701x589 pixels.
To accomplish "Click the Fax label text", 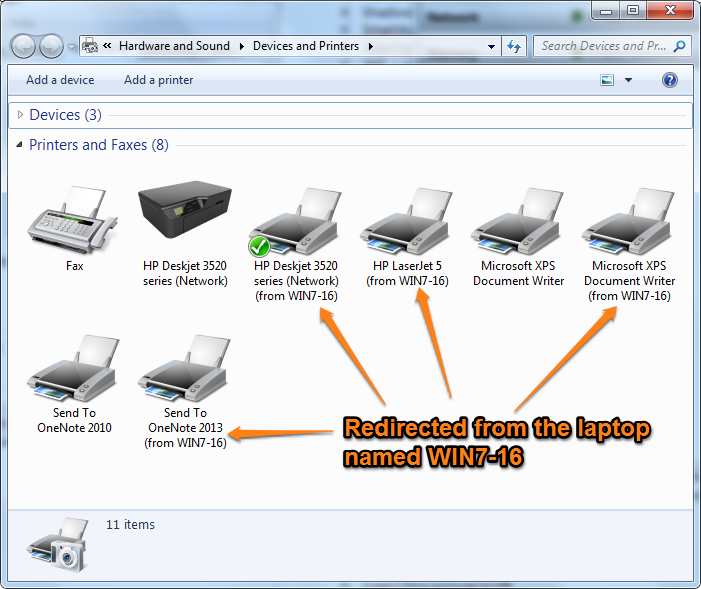I will point(75,266).
